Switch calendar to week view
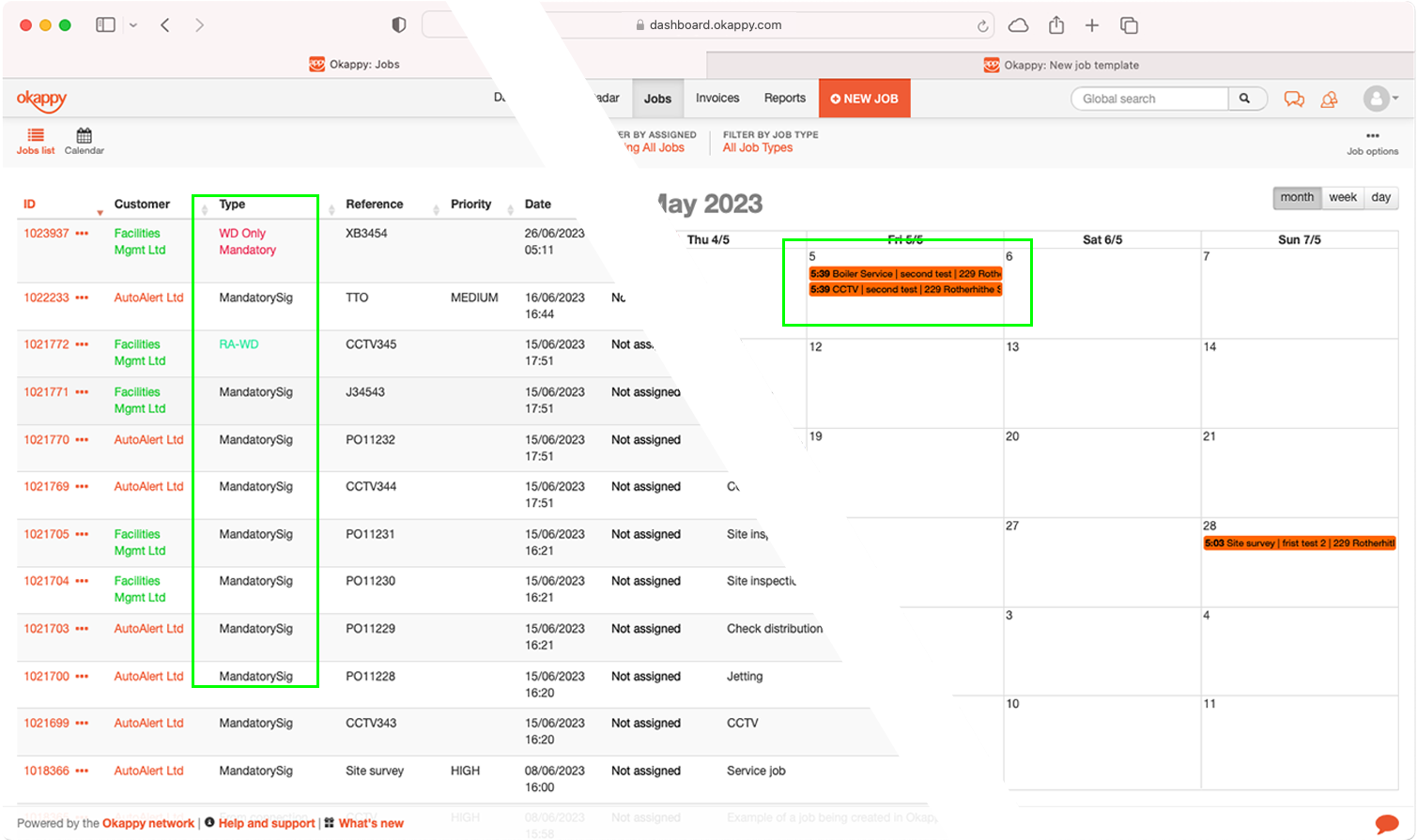 coord(1343,198)
